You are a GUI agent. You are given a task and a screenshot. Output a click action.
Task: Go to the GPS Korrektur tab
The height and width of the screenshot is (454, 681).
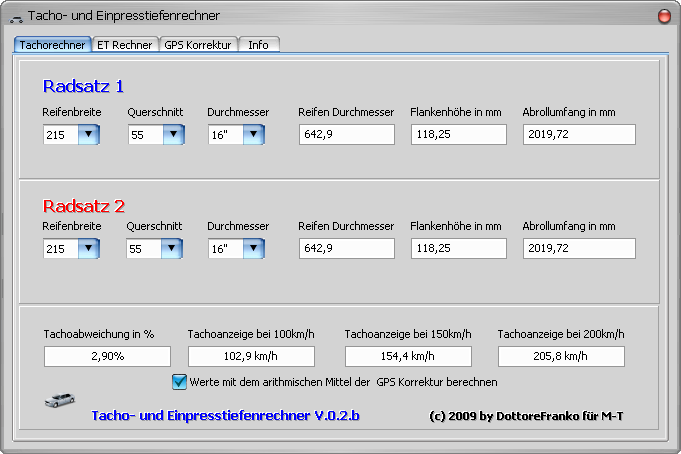tap(198, 45)
